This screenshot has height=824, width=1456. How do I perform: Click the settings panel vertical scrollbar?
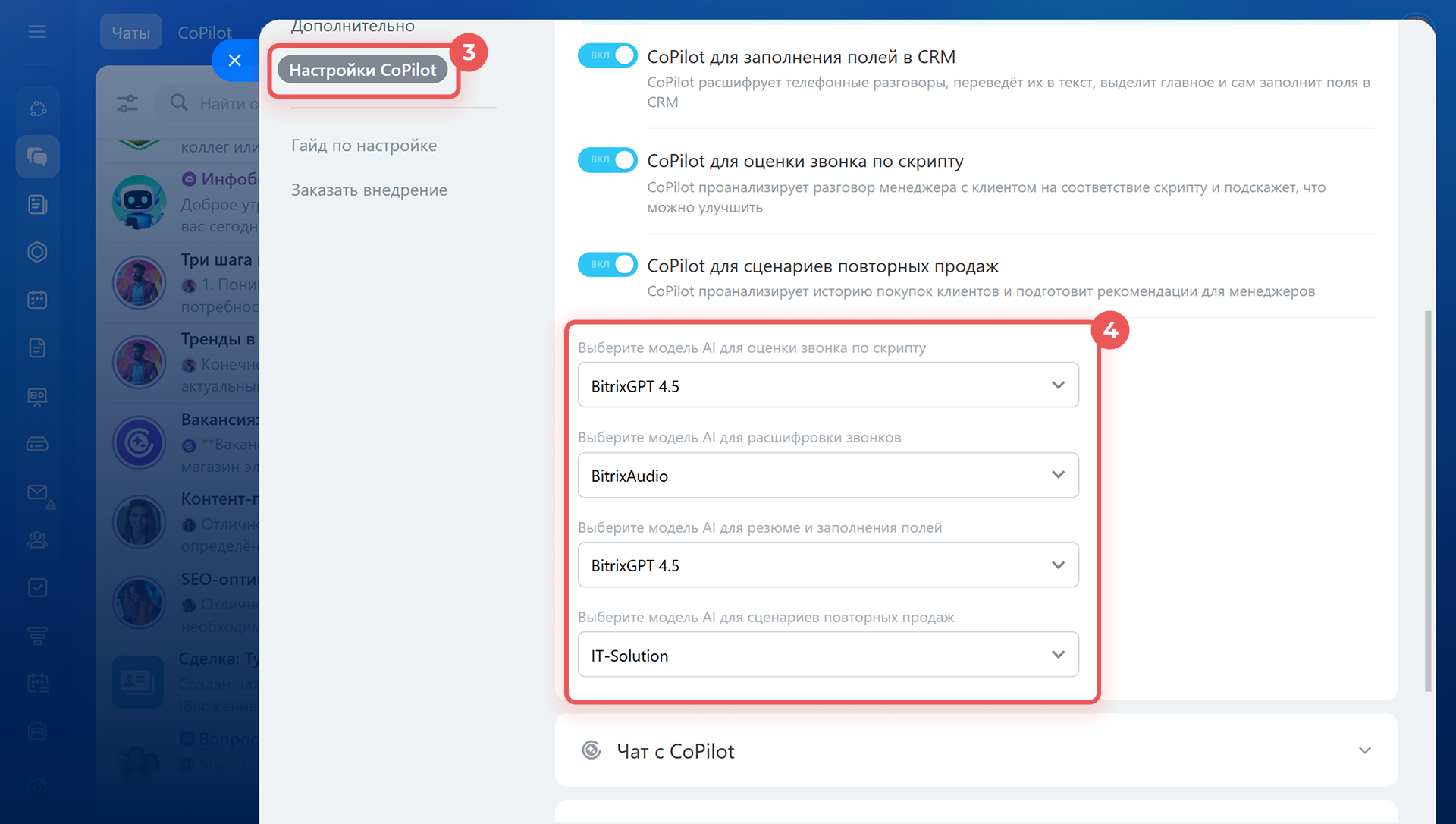(1428, 501)
